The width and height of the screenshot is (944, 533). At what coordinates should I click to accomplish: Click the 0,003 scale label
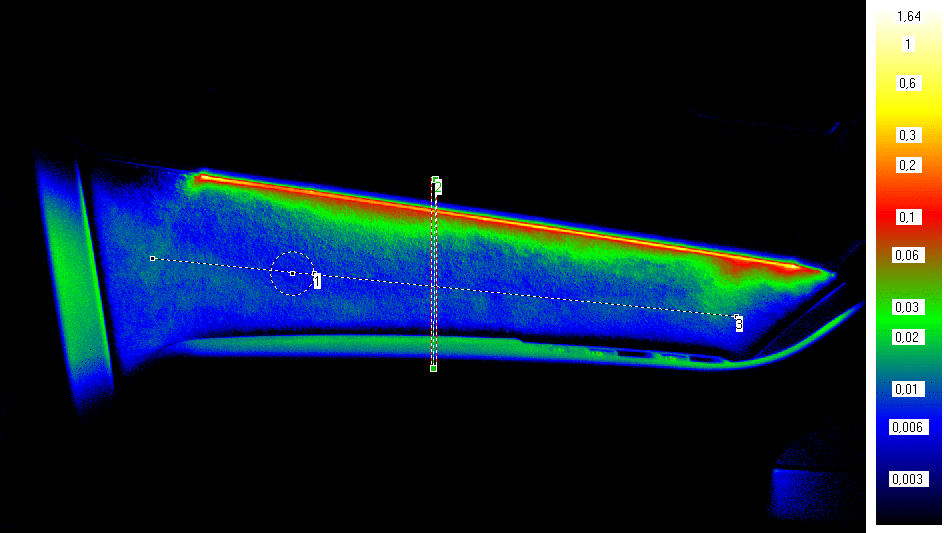click(908, 479)
